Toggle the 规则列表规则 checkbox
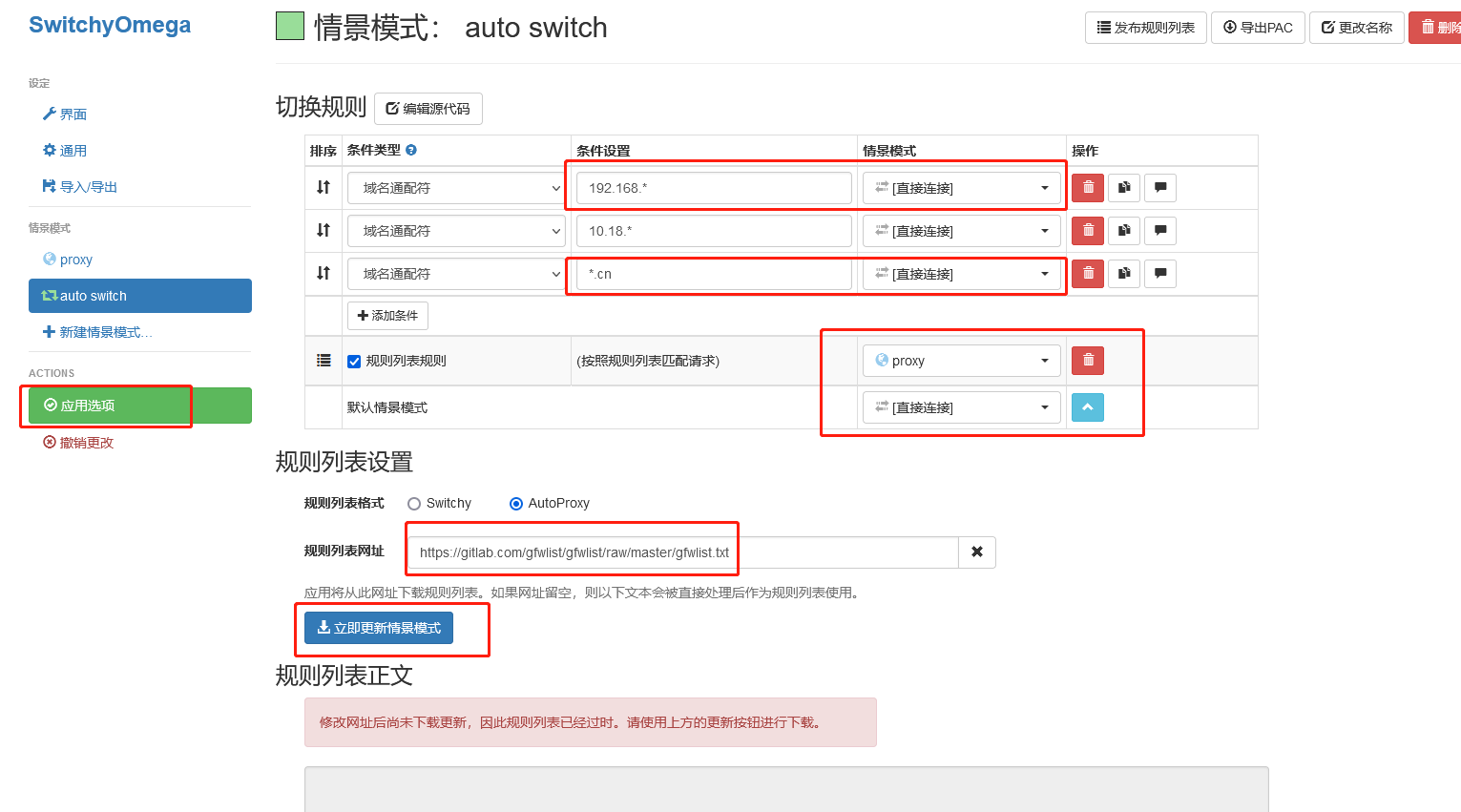This screenshot has height=812, width=1461. [x=354, y=362]
